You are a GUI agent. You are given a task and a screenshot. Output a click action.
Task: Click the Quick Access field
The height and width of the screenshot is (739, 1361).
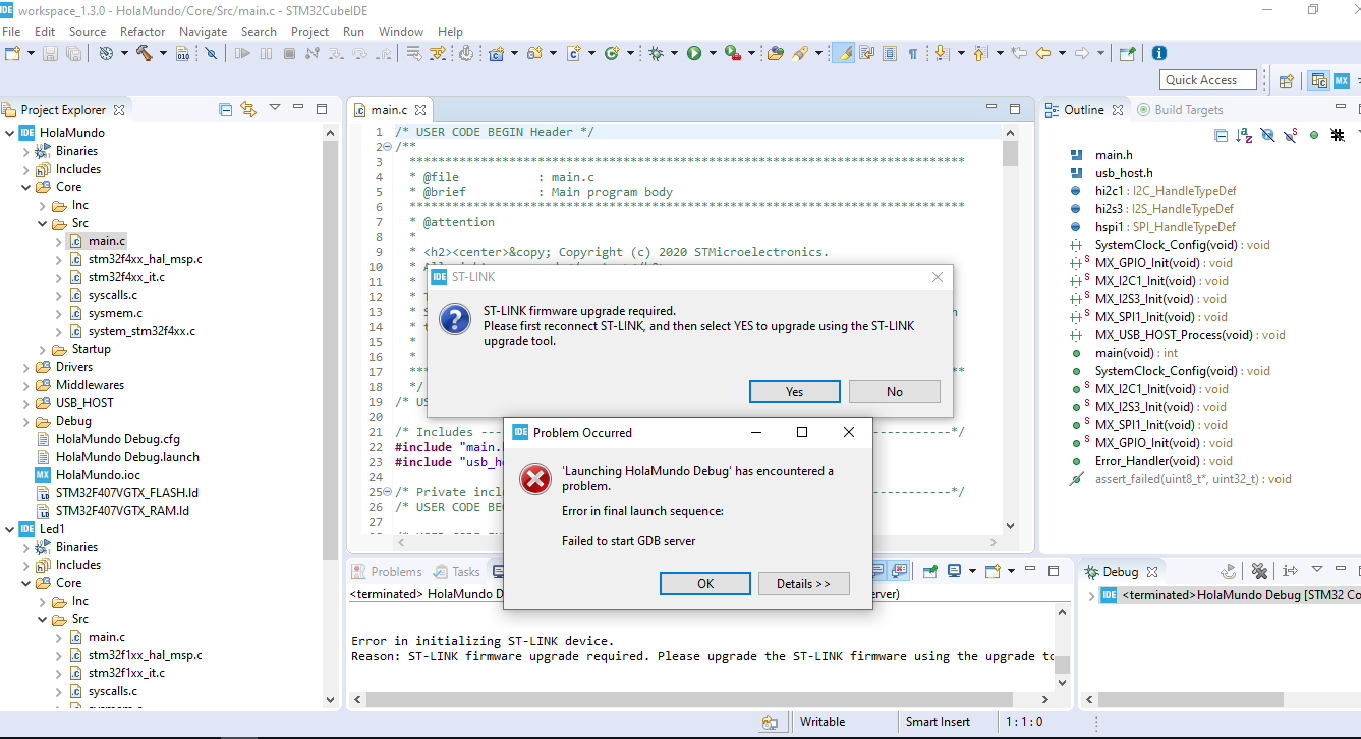[1210, 80]
